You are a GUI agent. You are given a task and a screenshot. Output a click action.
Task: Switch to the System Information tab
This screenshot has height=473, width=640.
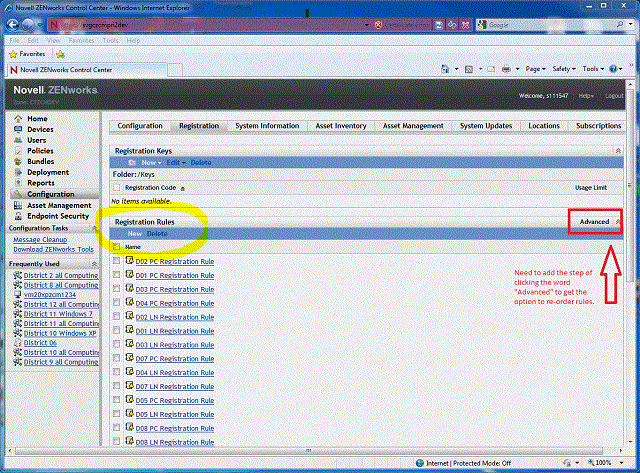(x=267, y=126)
